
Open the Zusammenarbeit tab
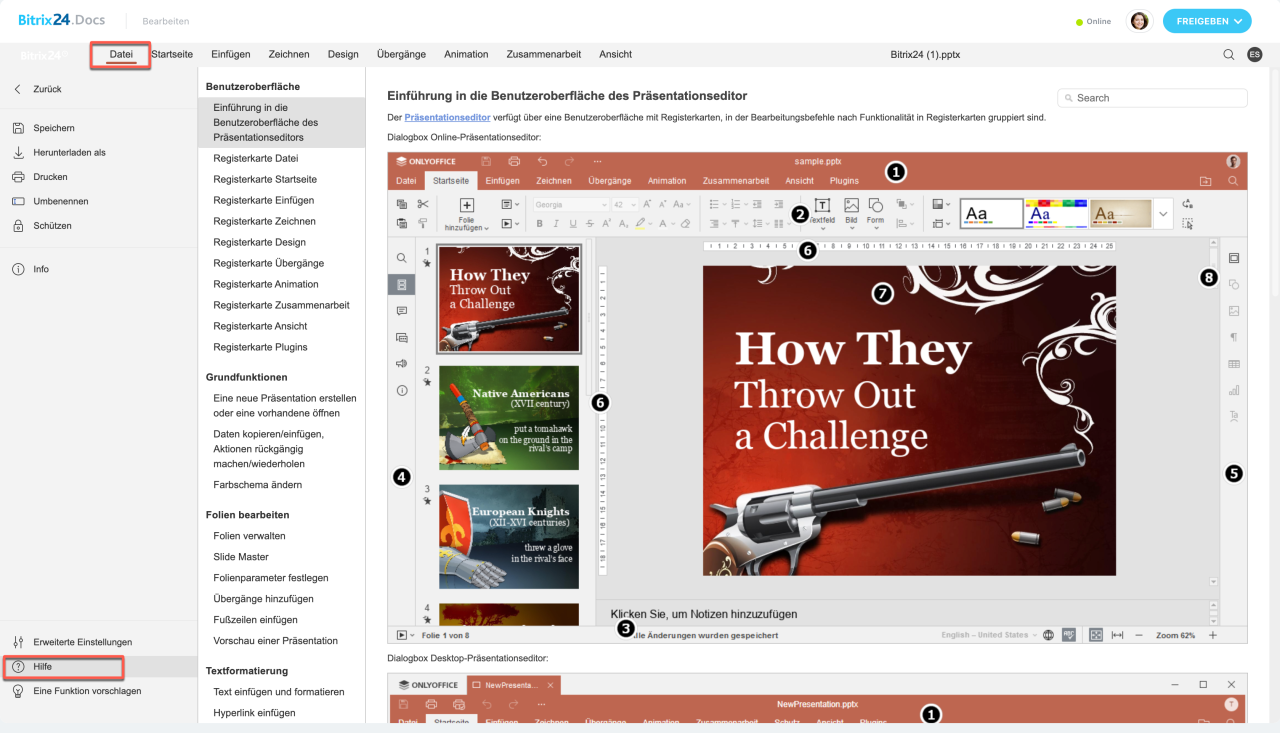(x=543, y=54)
